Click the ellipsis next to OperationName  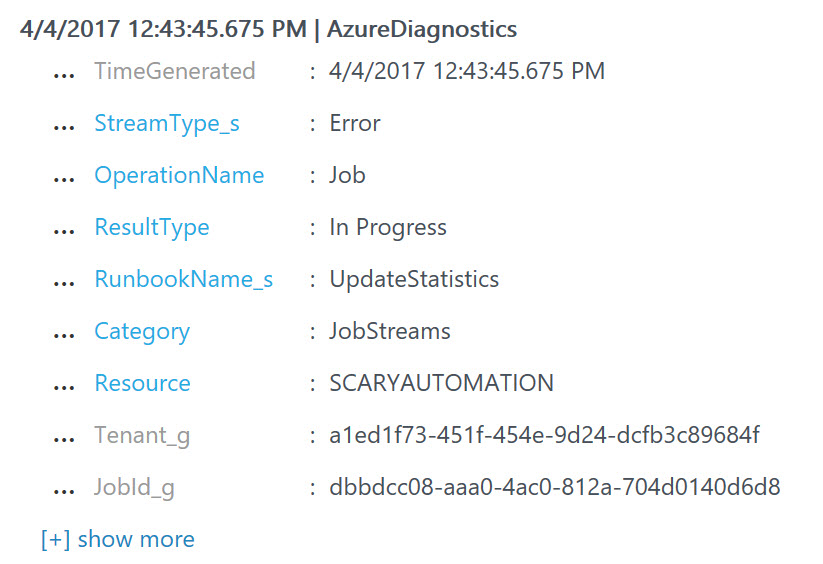(x=64, y=179)
